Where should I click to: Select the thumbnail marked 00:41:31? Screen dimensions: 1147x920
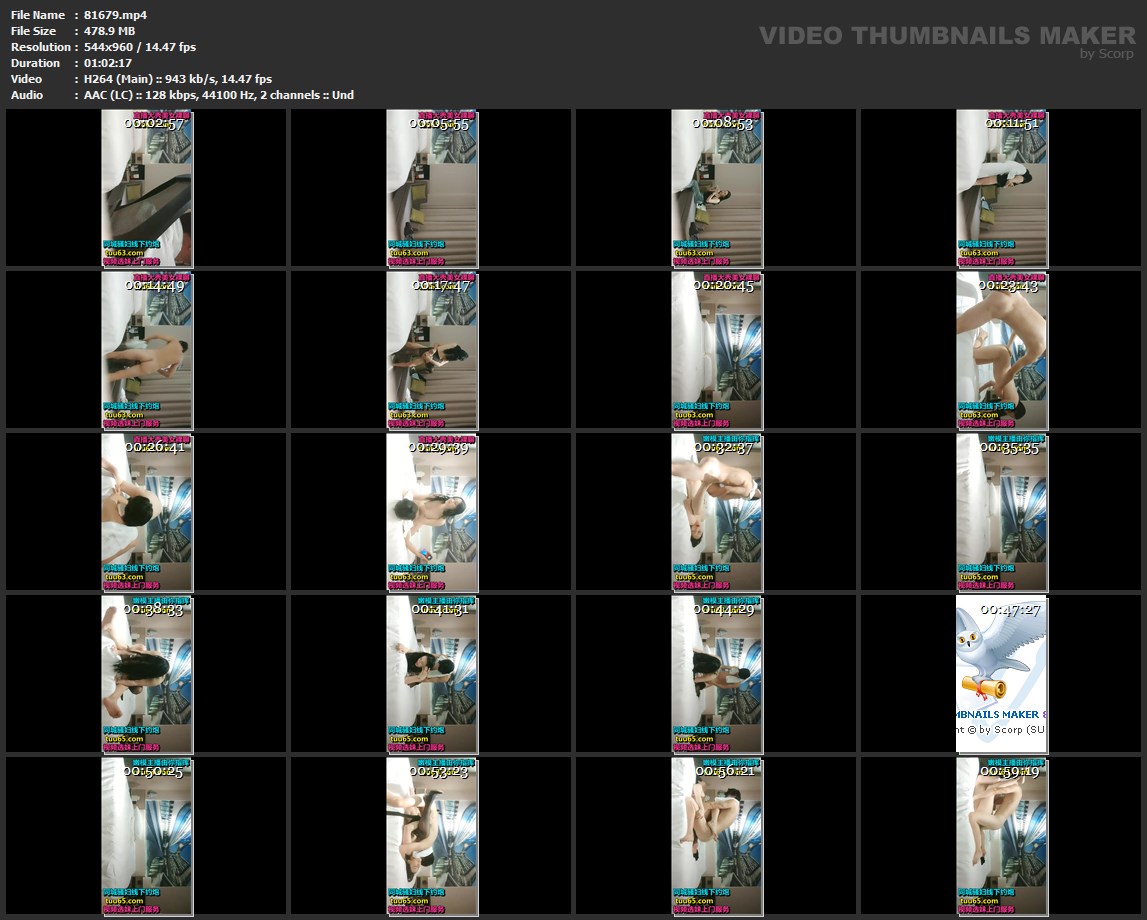431,674
